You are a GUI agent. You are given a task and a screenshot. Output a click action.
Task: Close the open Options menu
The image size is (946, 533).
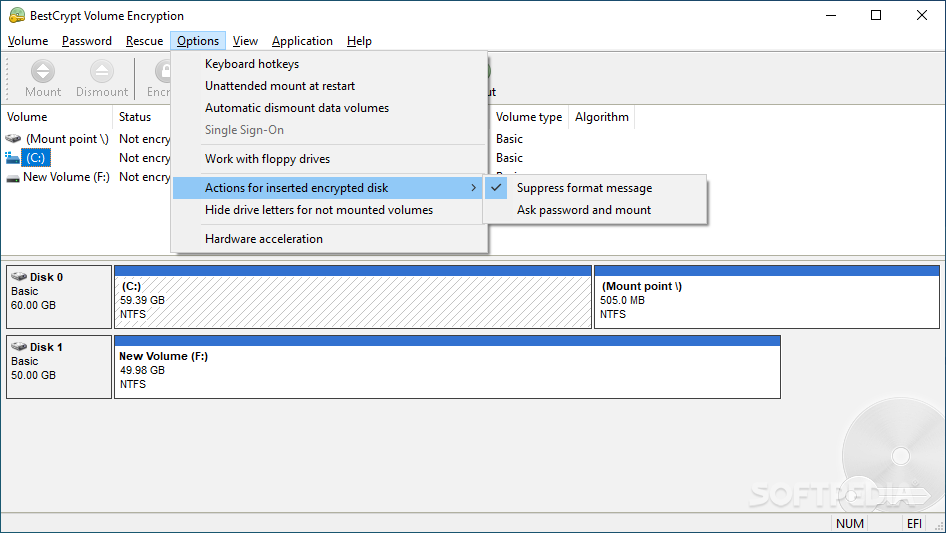[x=198, y=41]
